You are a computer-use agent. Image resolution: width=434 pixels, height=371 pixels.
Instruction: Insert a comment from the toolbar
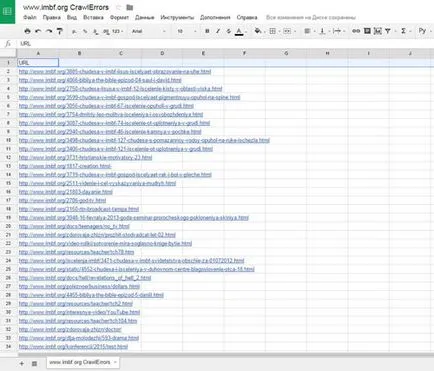[367, 31]
